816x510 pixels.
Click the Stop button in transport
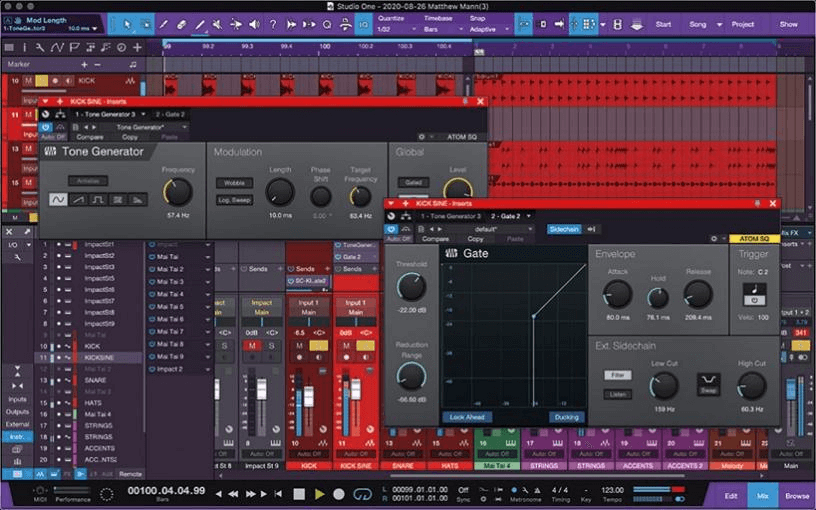click(x=299, y=494)
